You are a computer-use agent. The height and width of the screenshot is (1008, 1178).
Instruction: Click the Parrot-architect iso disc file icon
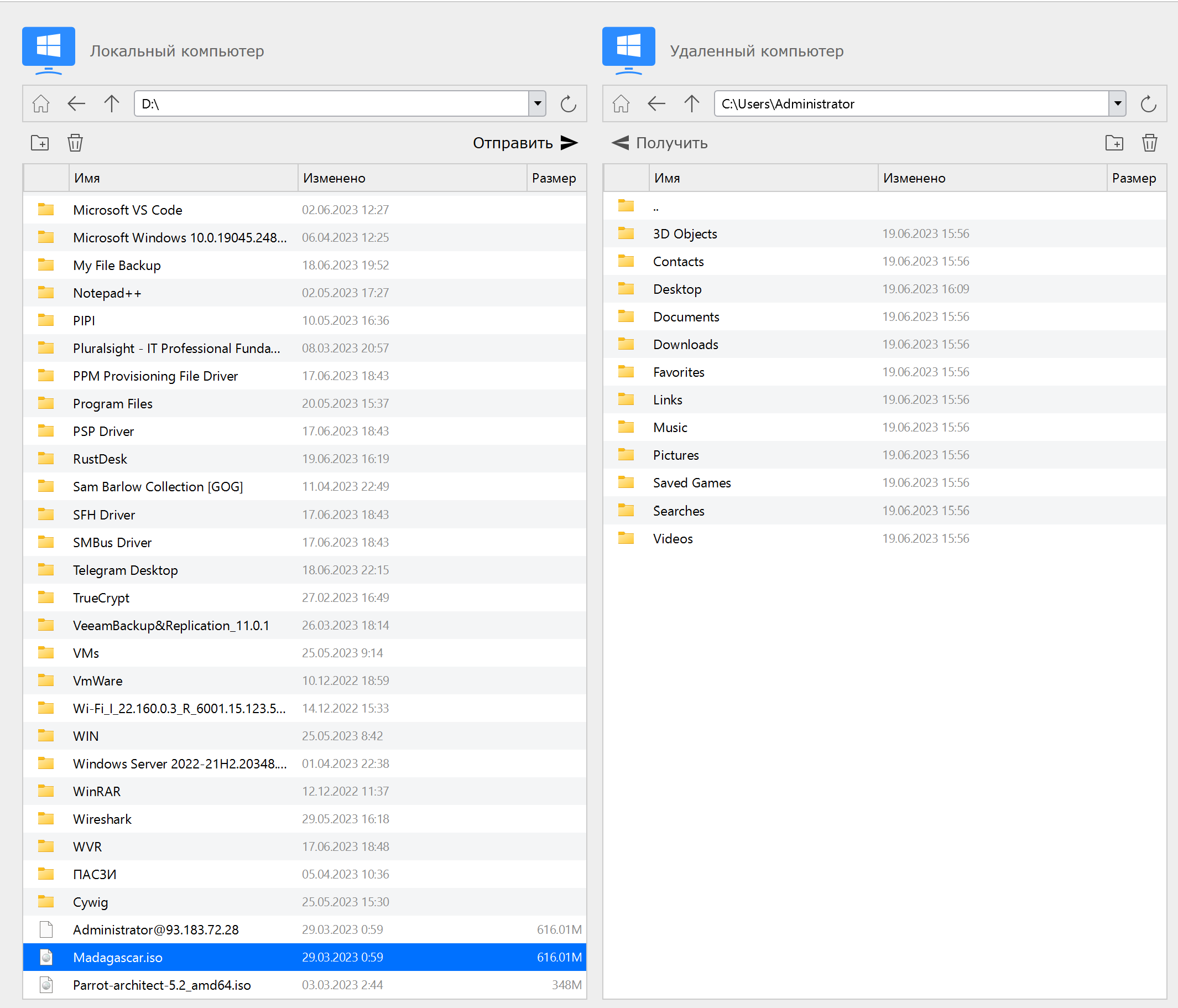tap(46, 985)
